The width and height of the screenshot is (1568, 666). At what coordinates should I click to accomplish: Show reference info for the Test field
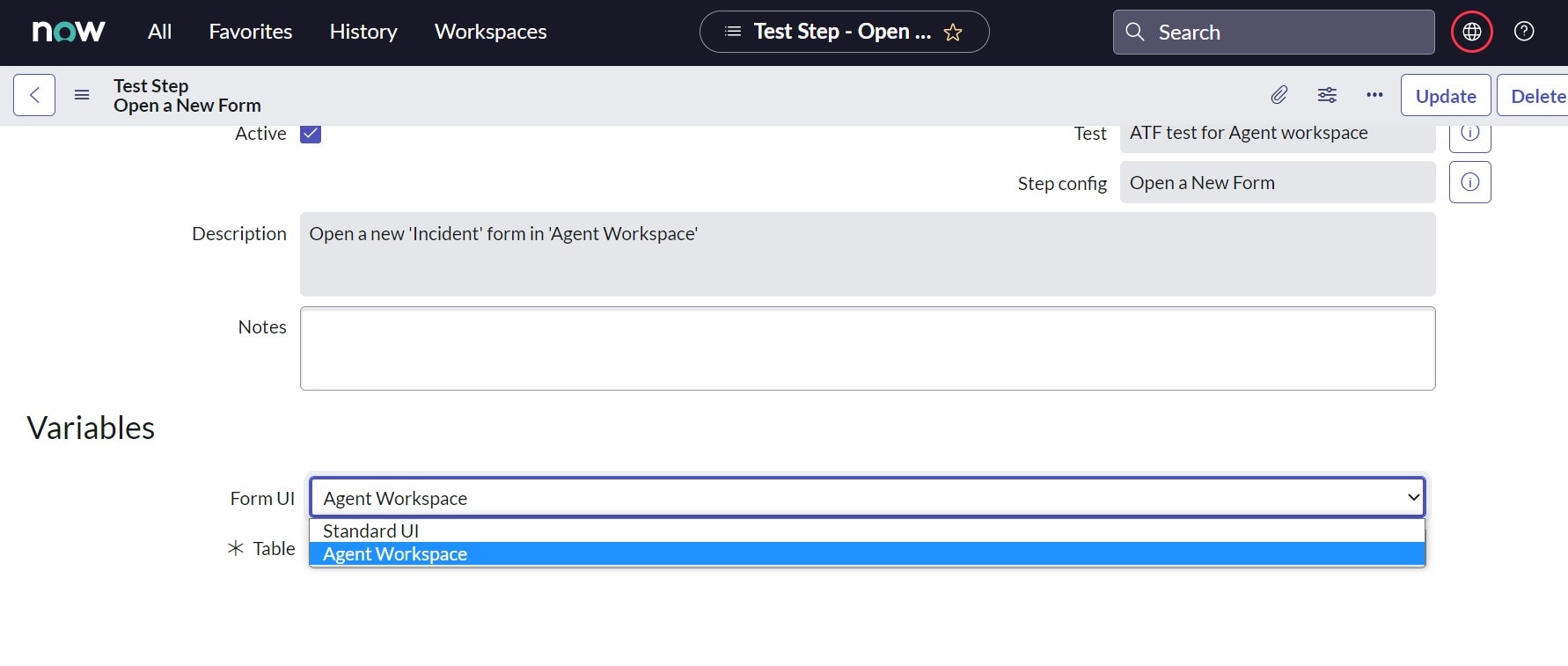1469,134
